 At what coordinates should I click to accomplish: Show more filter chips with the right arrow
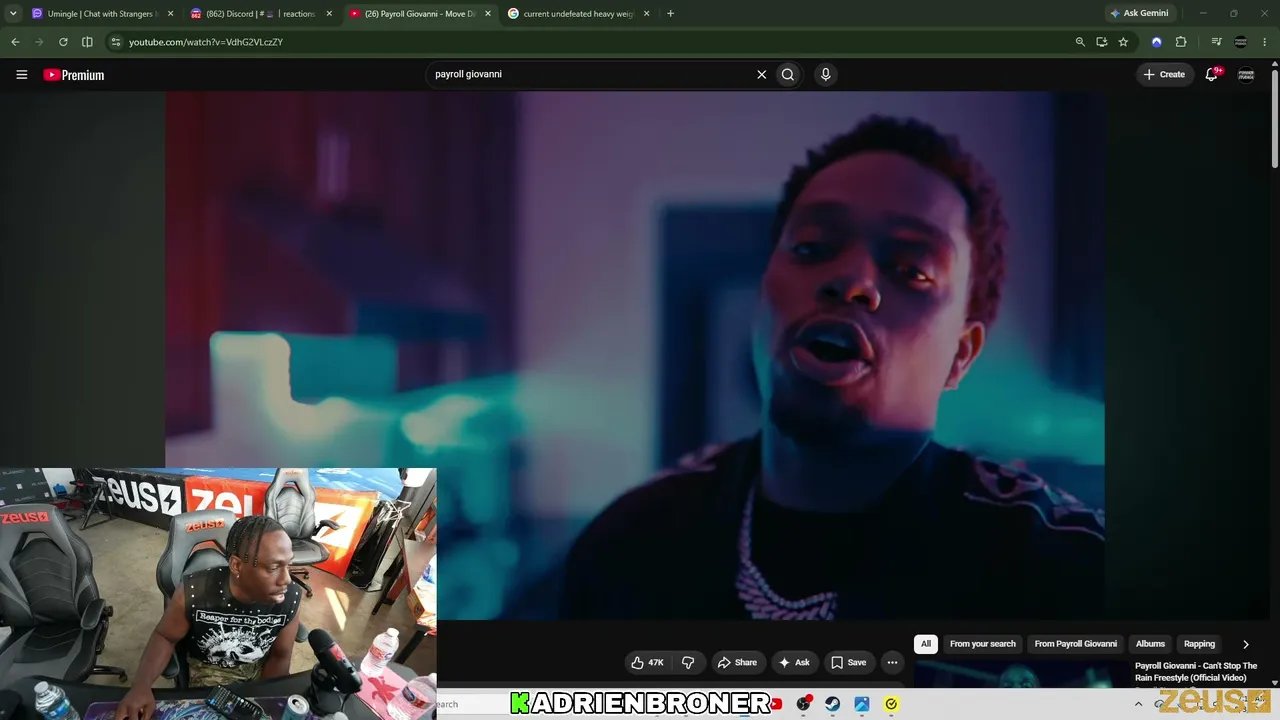[1245, 644]
